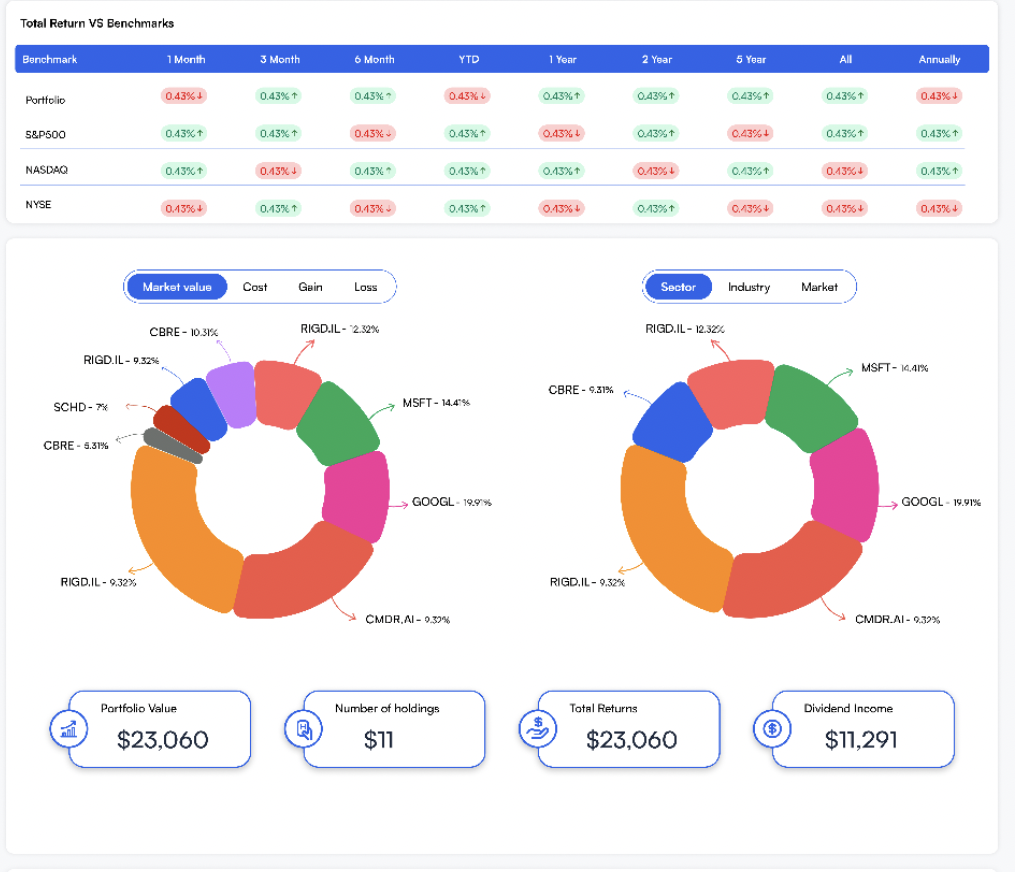Click the All column header
Viewport: 1016px width, 872px height.
[846, 60]
